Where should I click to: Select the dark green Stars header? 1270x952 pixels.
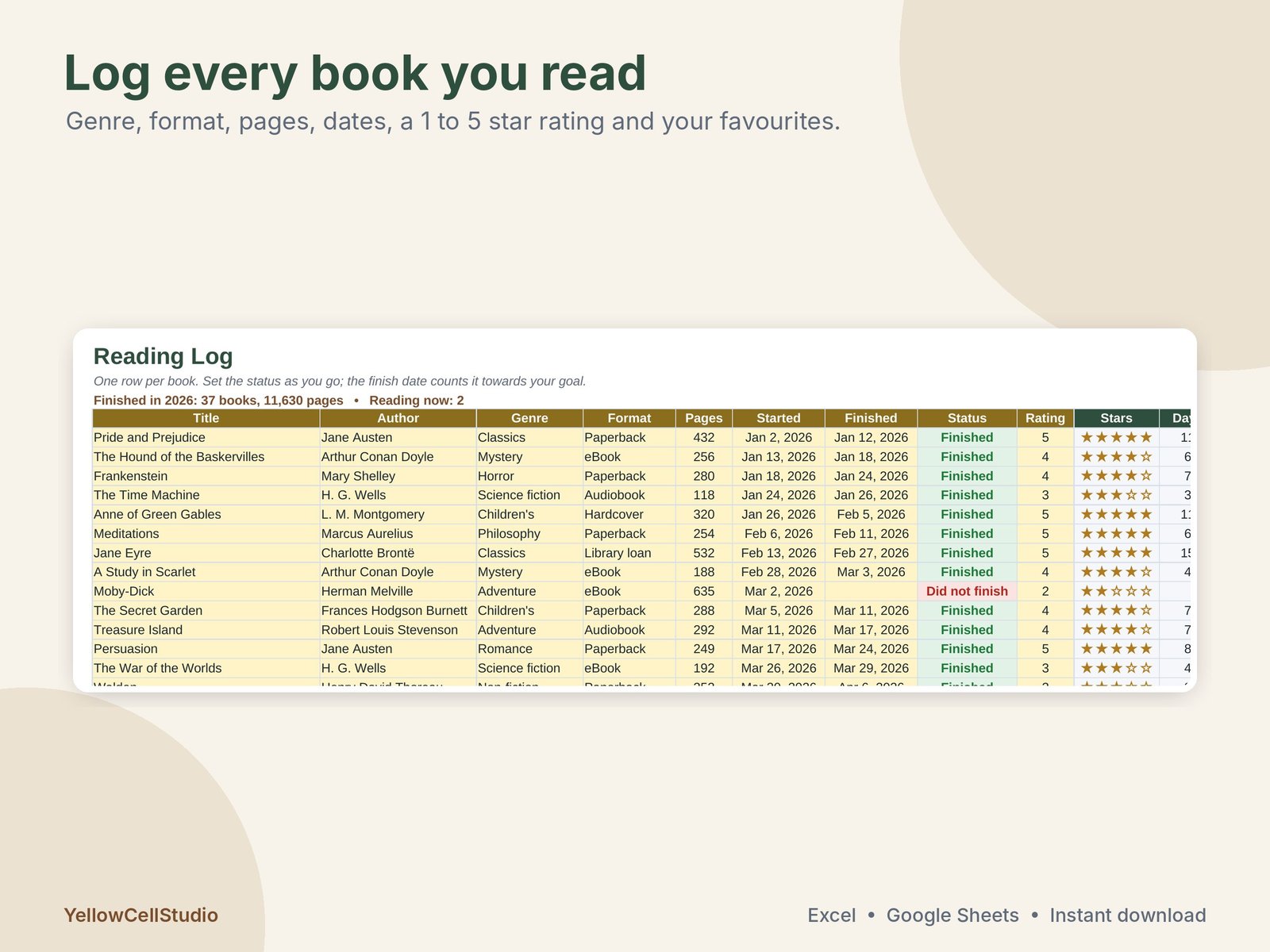[x=1117, y=418]
